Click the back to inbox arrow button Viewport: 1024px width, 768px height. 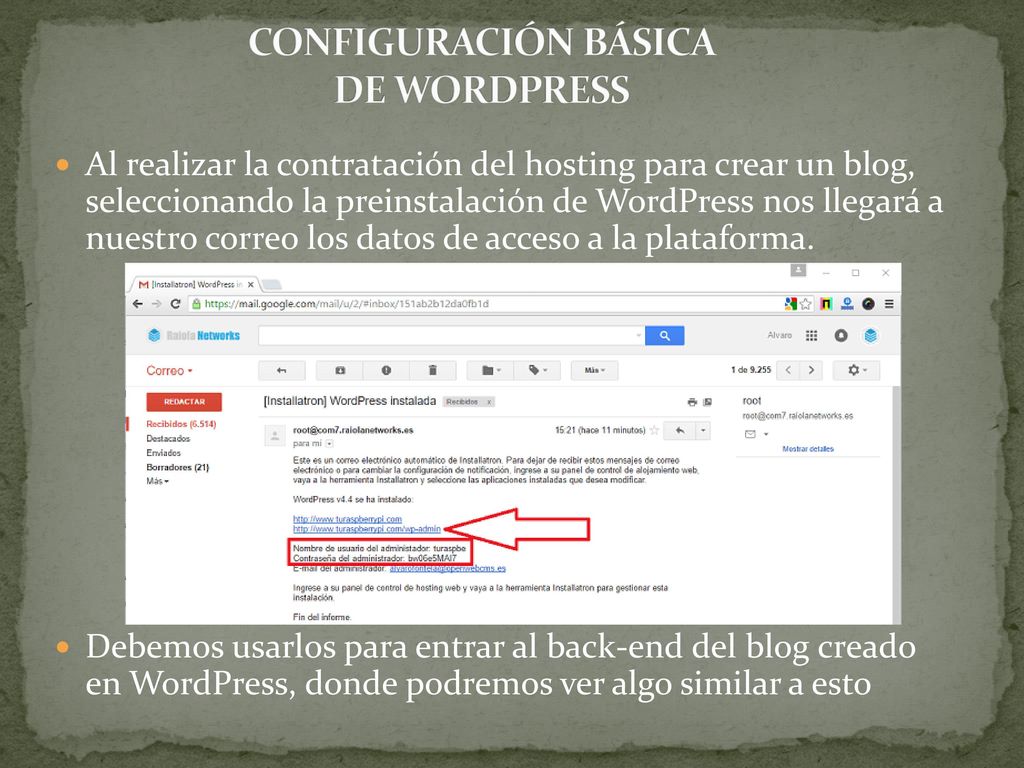pyautogui.click(x=281, y=370)
